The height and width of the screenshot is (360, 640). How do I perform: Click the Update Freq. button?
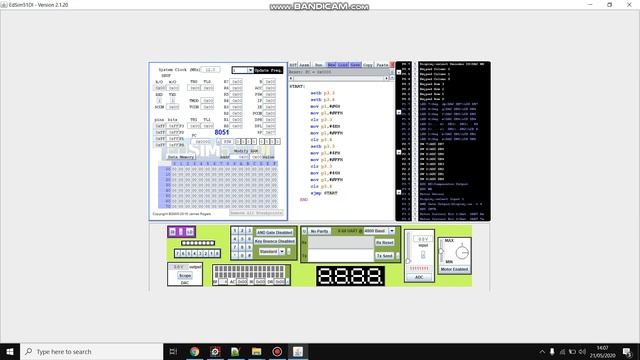pos(268,70)
